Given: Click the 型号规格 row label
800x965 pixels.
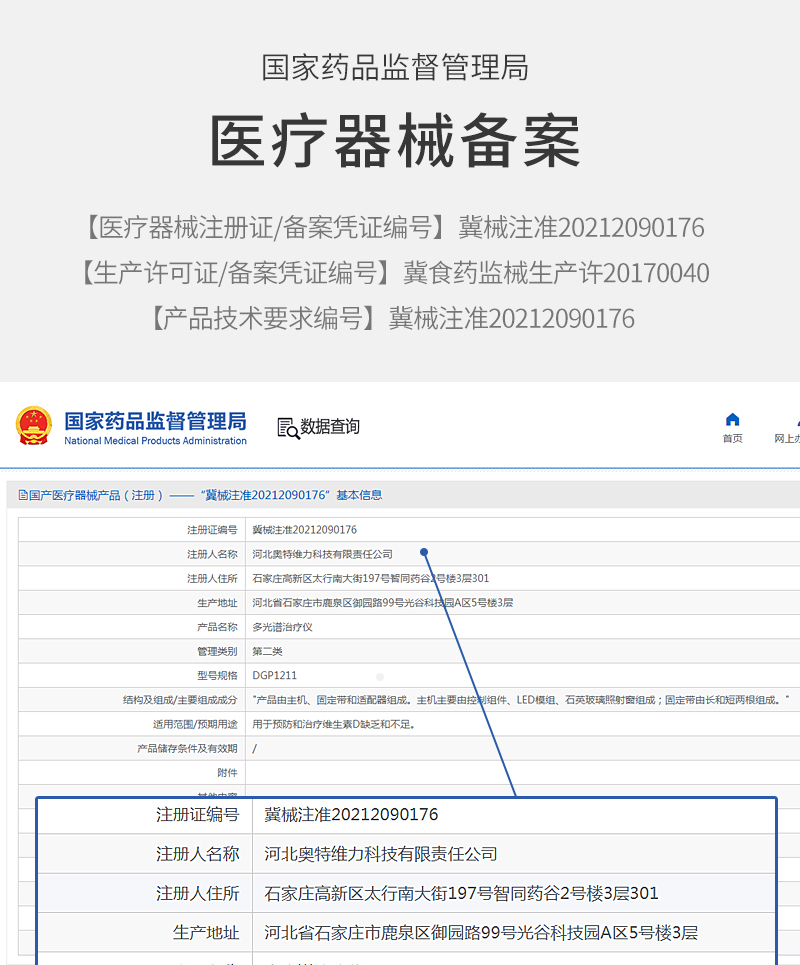Looking at the screenshot, I should [217, 676].
